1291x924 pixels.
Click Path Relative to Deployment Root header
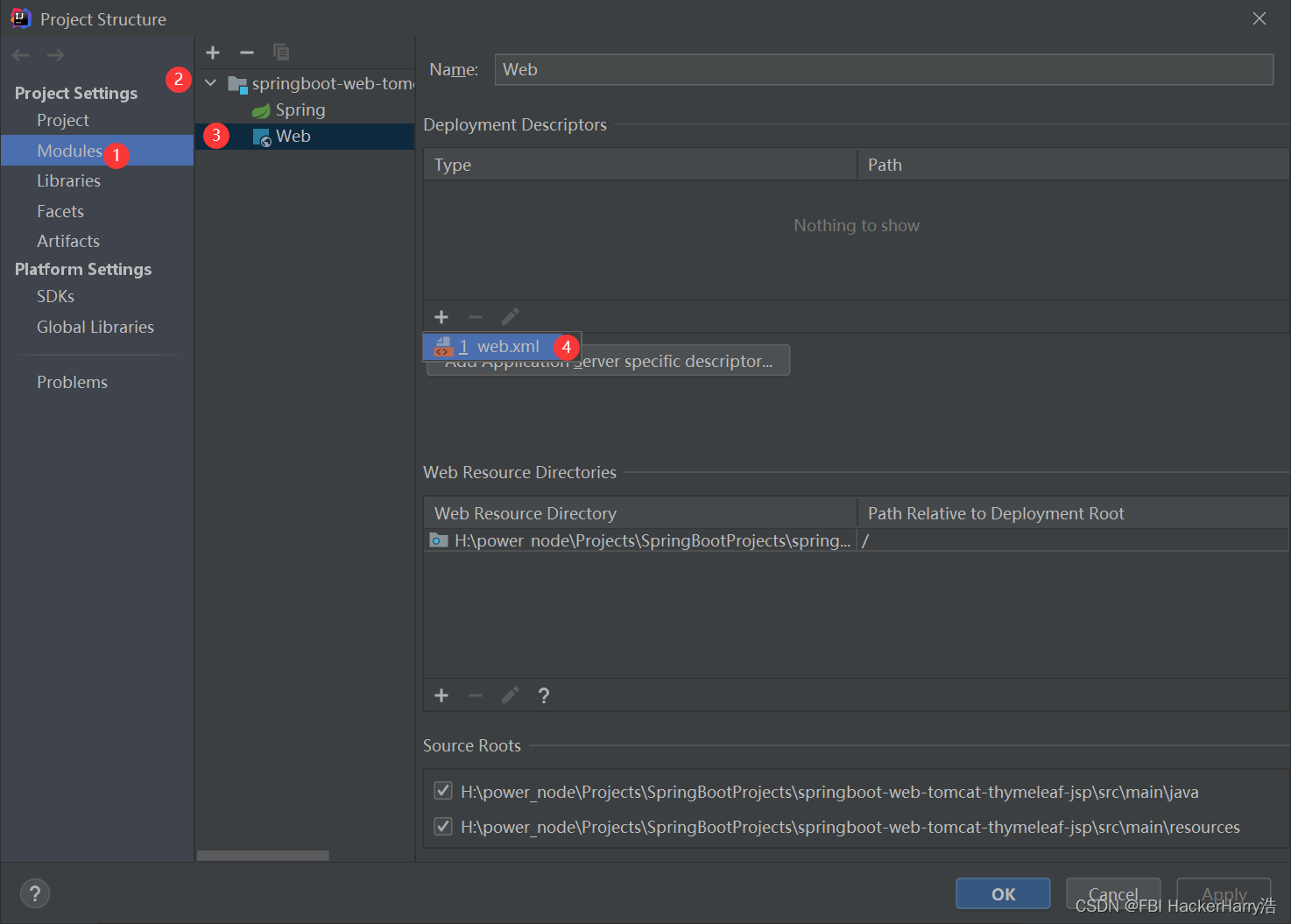pos(1073,513)
